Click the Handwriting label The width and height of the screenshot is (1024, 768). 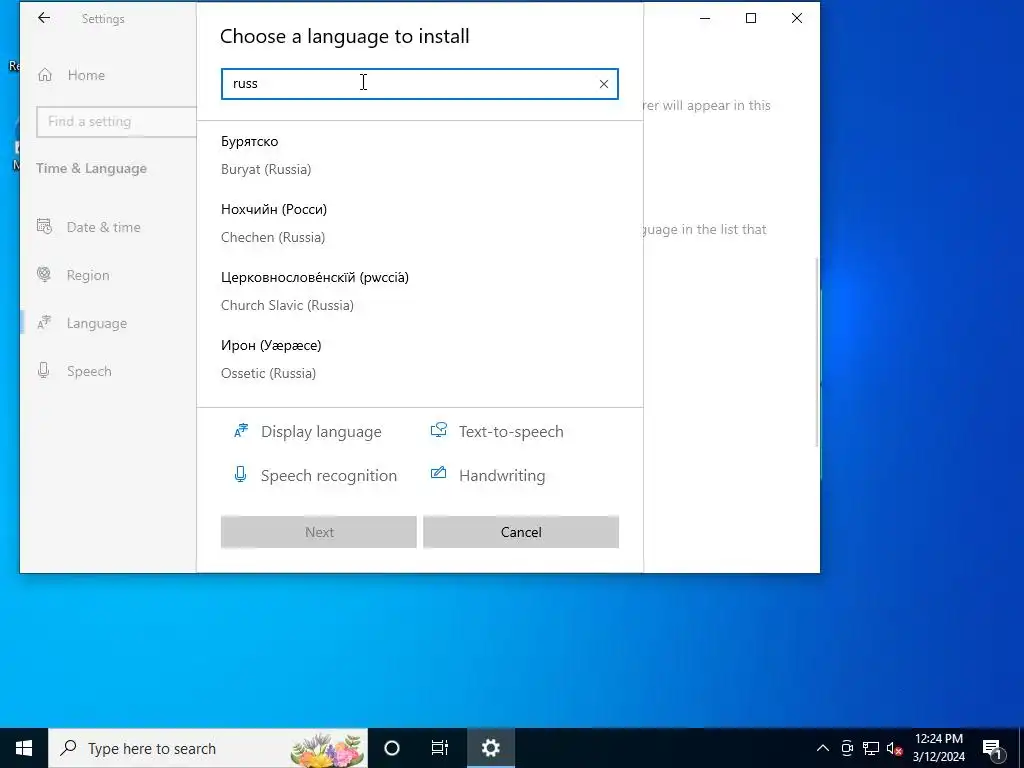point(502,475)
